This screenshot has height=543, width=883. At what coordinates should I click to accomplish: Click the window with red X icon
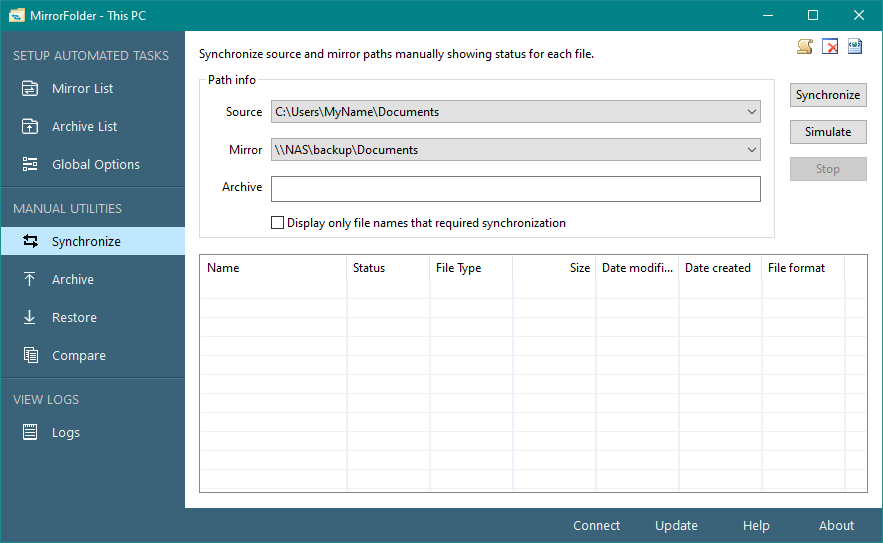tap(830, 46)
